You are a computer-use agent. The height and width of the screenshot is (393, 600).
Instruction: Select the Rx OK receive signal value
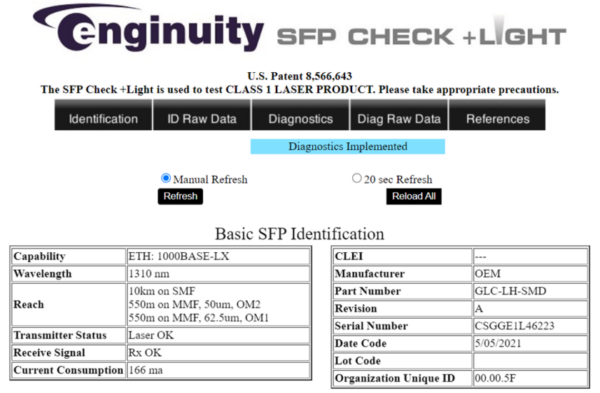point(145,353)
